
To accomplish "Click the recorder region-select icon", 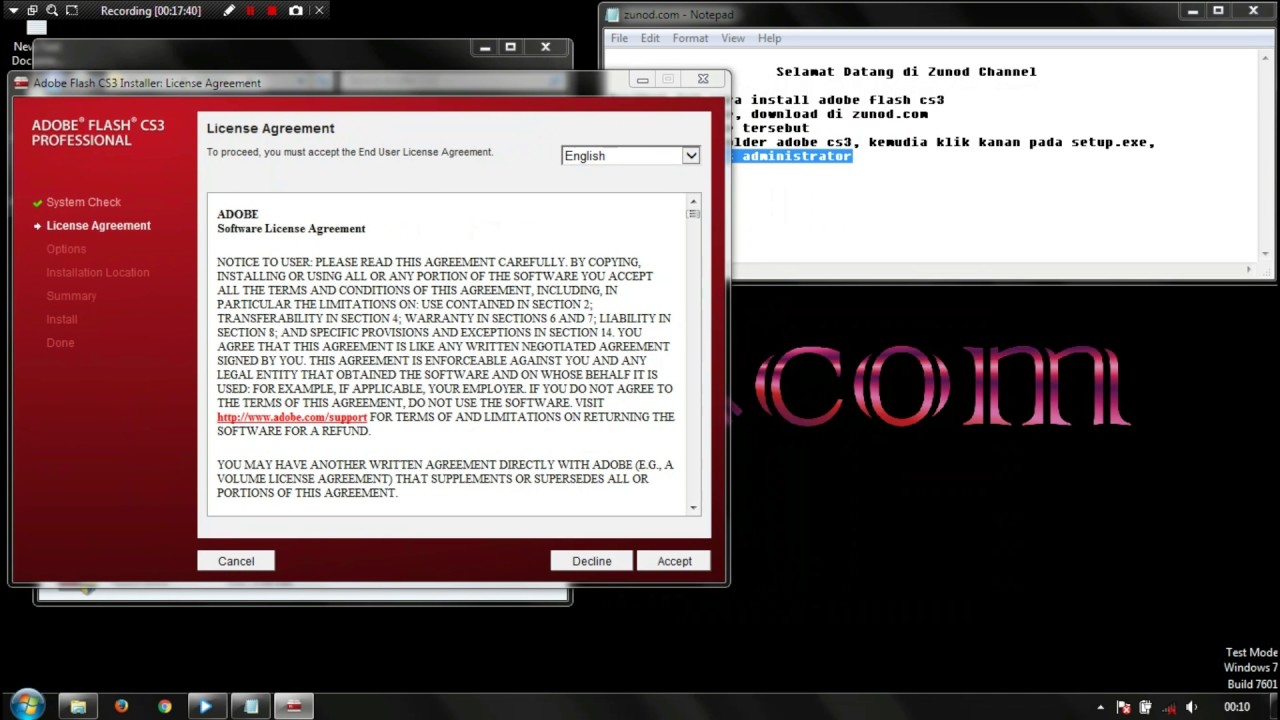I will [x=72, y=11].
